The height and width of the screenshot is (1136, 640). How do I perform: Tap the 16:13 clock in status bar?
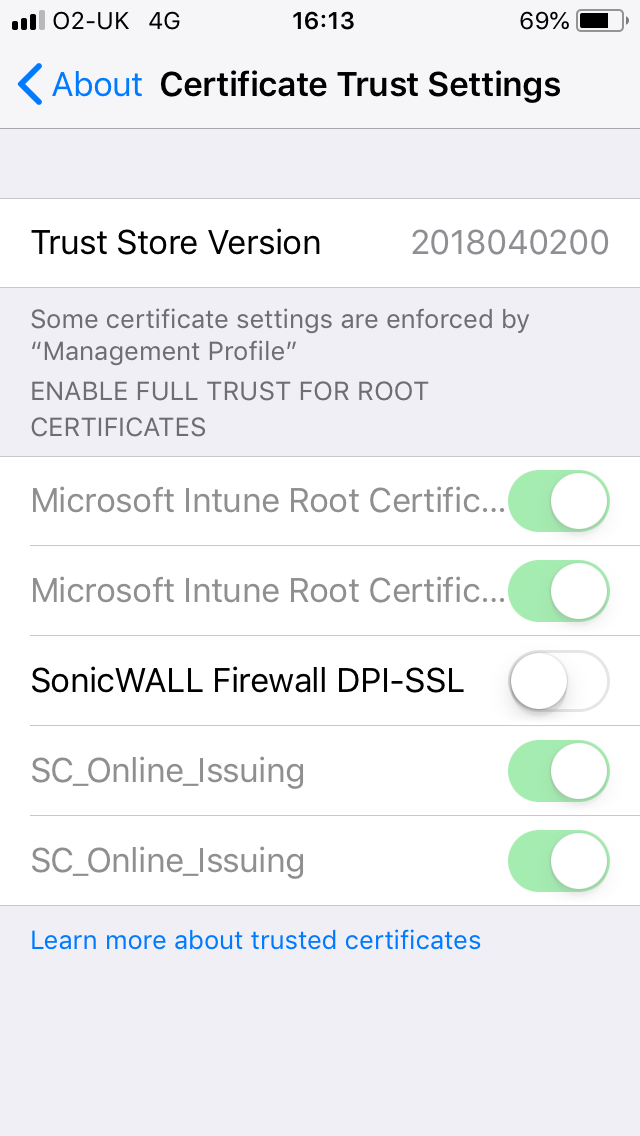[x=323, y=21]
